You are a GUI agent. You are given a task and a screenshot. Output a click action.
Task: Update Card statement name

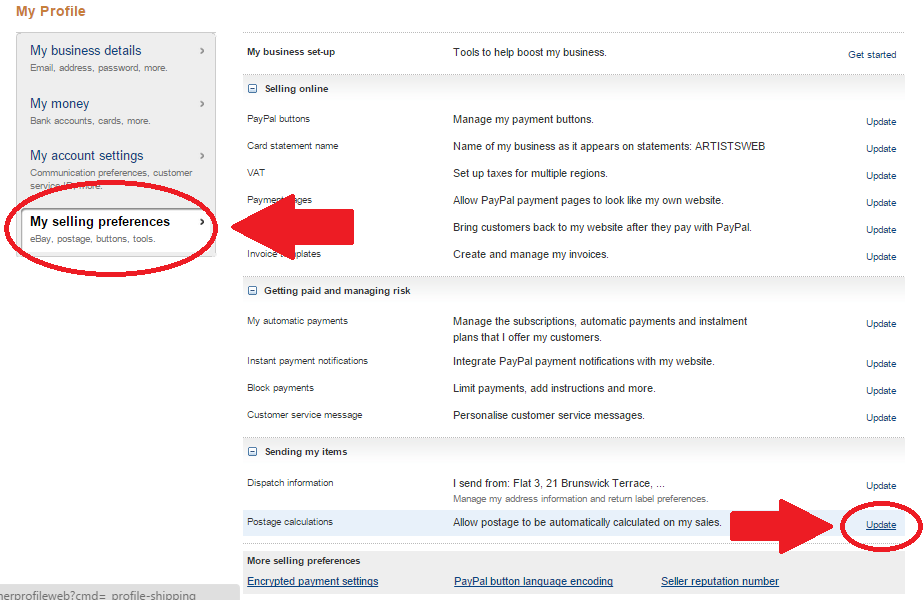click(x=880, y=149)
